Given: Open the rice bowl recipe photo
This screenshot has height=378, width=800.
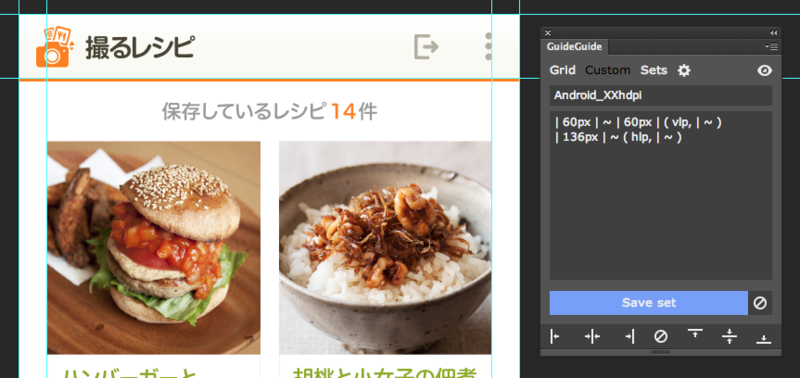Looking at the screenshot, I should tap(385, 248).
